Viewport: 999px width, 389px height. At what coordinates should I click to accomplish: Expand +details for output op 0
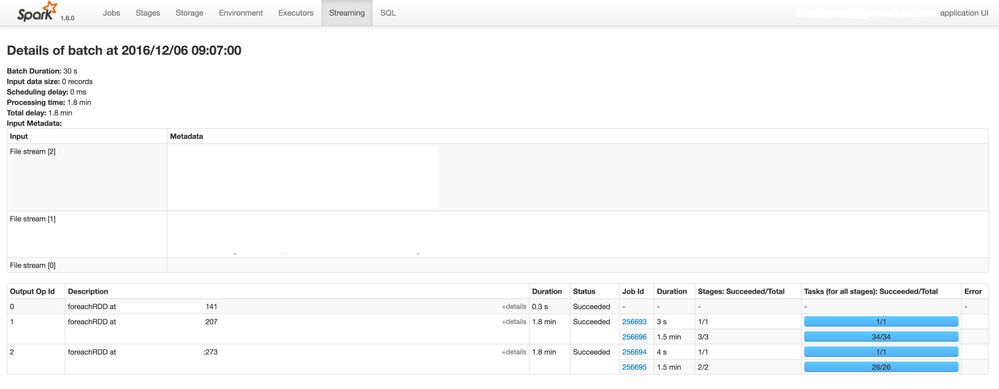pos(514,307)
